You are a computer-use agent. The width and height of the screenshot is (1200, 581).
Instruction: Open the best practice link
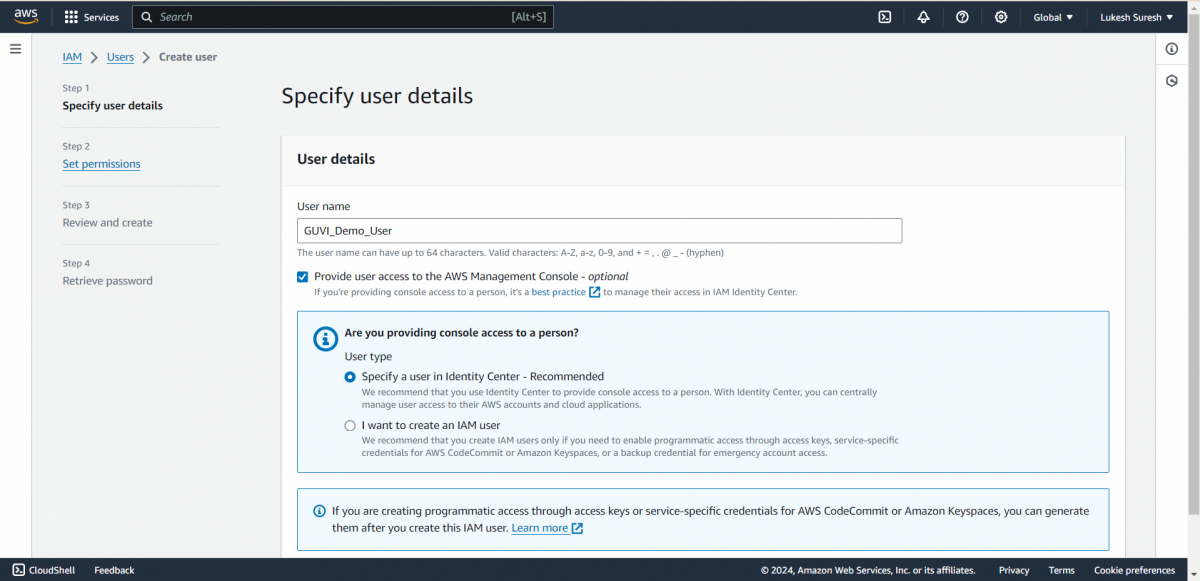[559, 292]
